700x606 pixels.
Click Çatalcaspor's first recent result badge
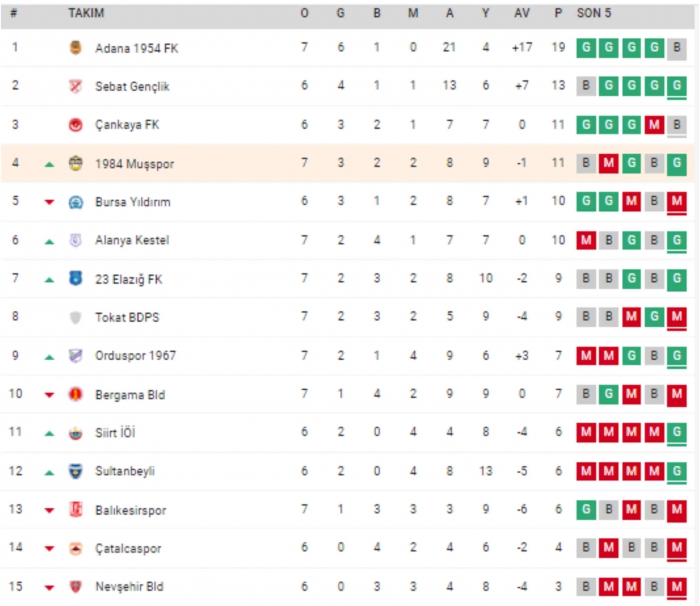point(587,548)
